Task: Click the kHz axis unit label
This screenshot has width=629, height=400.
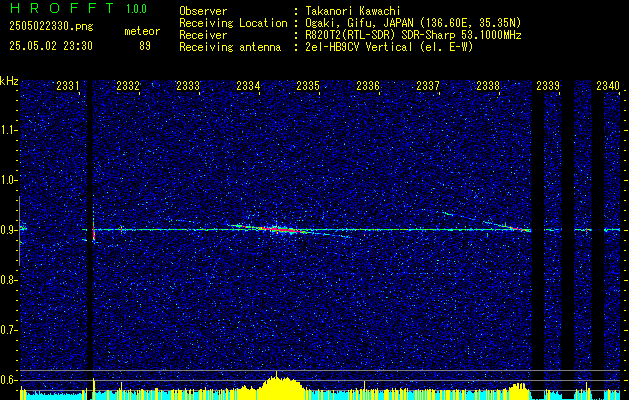Action: pyautogui.click(x=9, y=81)
